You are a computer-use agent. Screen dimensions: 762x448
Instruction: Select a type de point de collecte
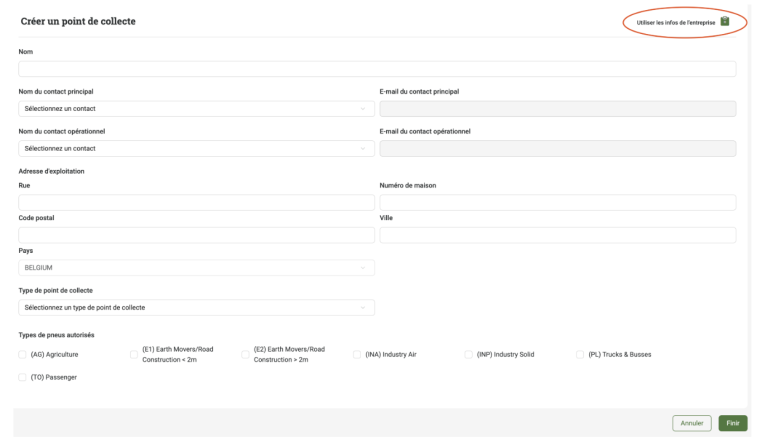point(196,308)
